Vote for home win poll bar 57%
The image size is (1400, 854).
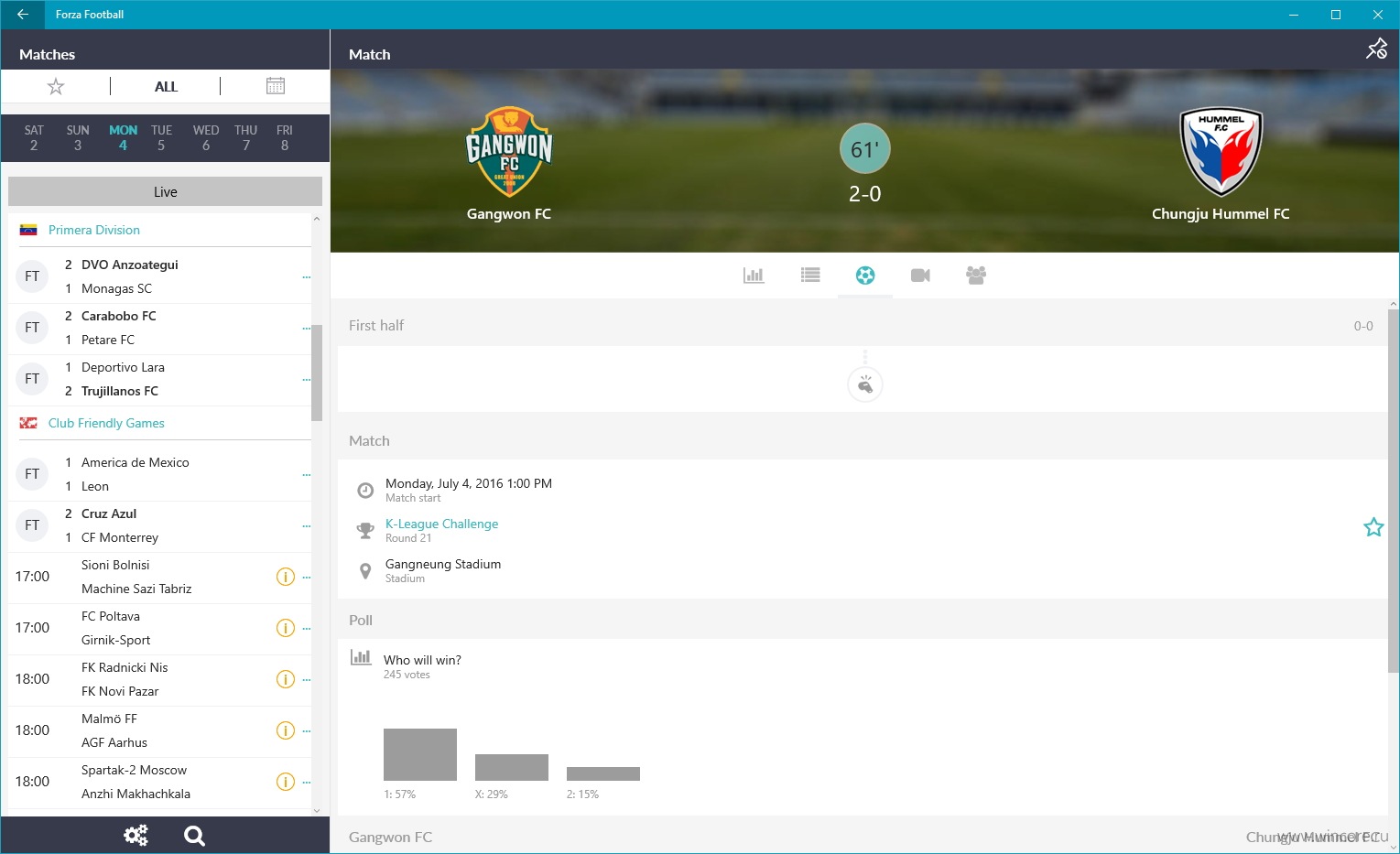(x=420, y=754)
